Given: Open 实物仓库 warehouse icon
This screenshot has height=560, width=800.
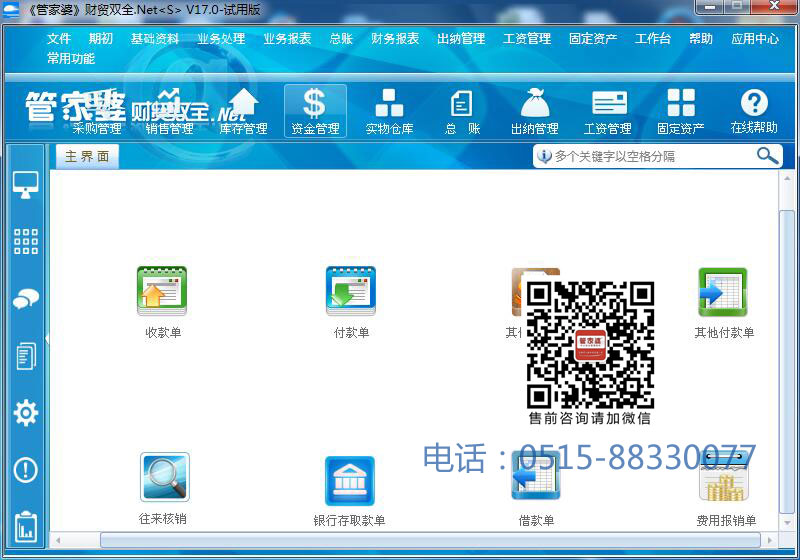Looking at the screenshot, I should (389, 112).
